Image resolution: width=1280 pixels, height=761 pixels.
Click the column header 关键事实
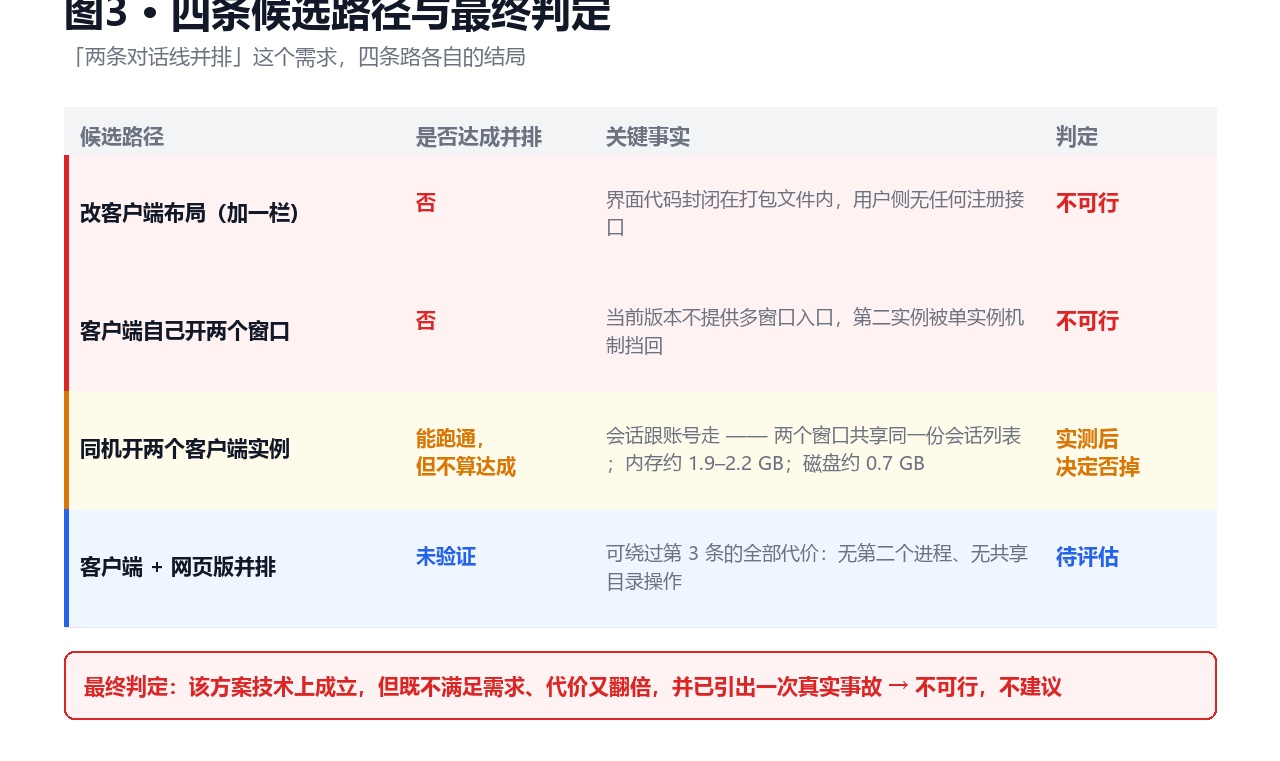coord(647,137)
